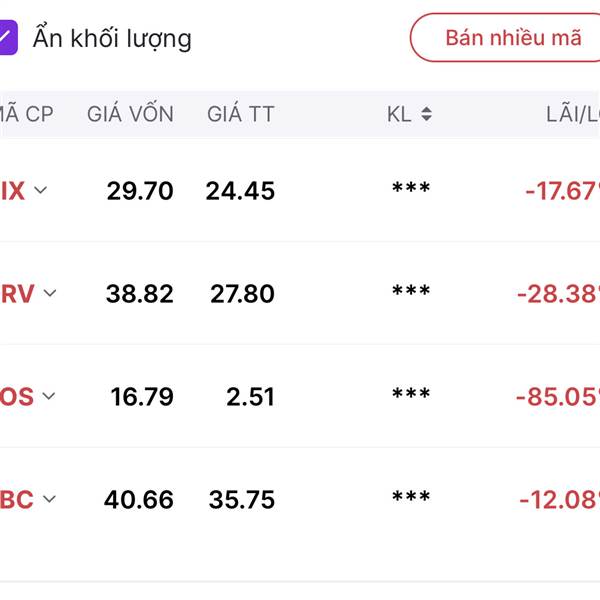Expand the chevron beside the IX ticker
Image resolution: width=600 pixels, height=600 pixels.
pyautogui.click(x=41, y=190)
